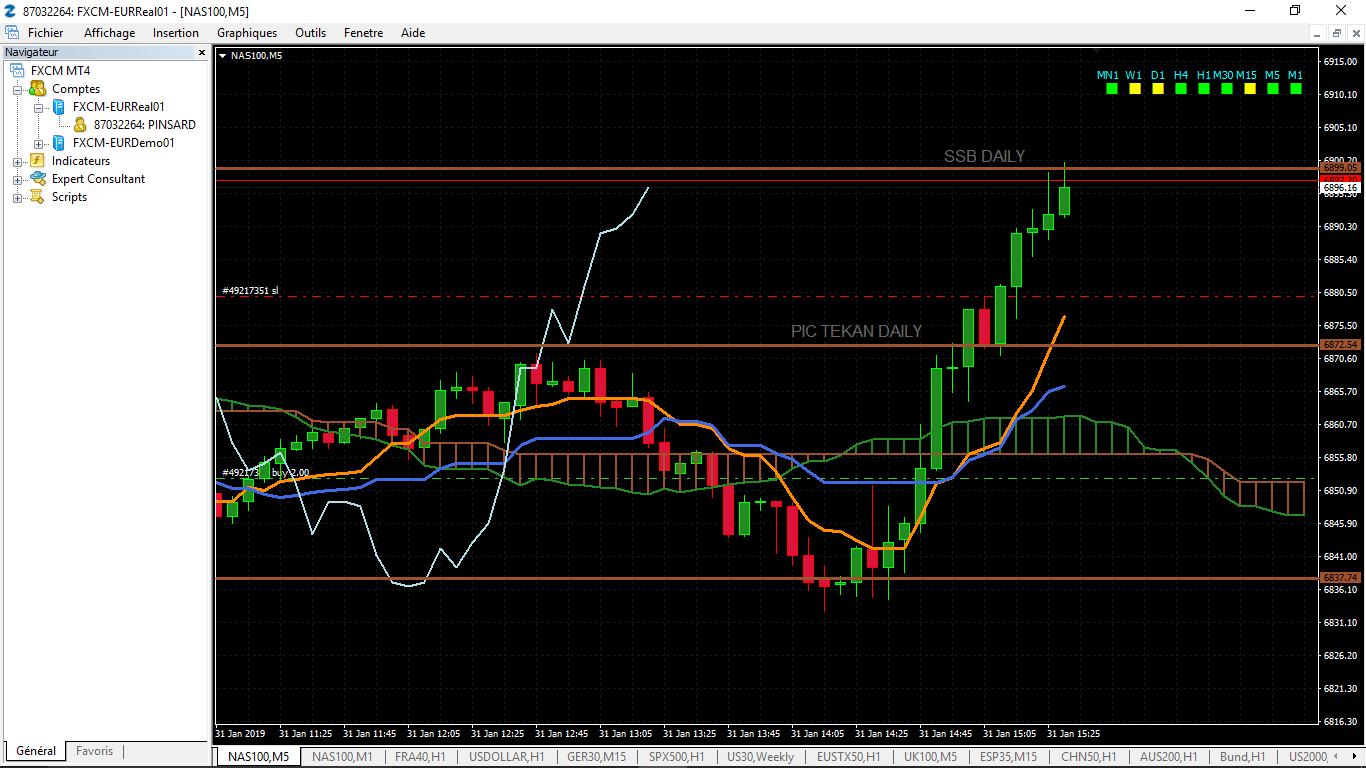
Task: Select the 87032264: PINSARD account icon
Action: 80,125
